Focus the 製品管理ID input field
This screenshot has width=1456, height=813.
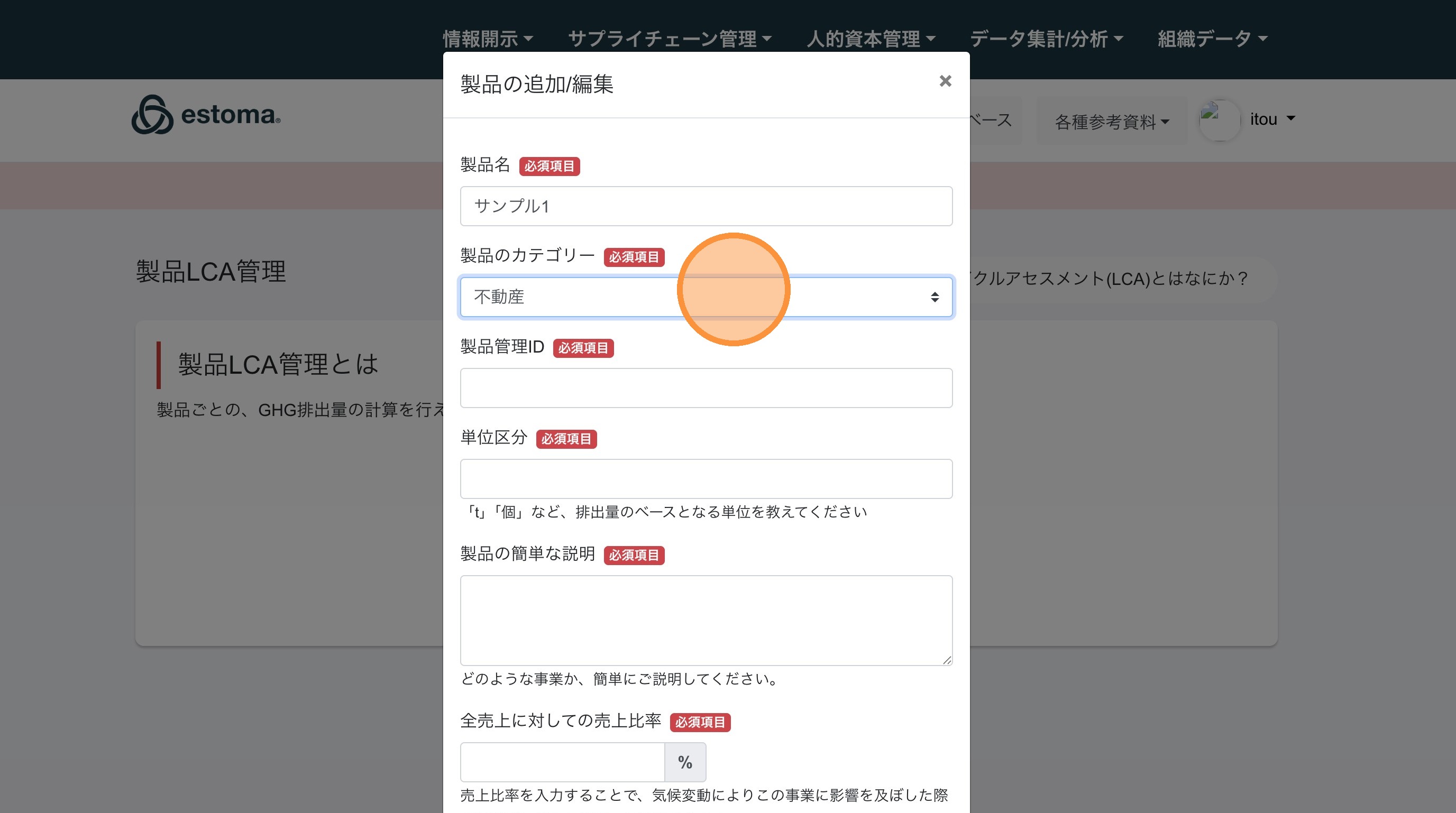tap(706, 388)
